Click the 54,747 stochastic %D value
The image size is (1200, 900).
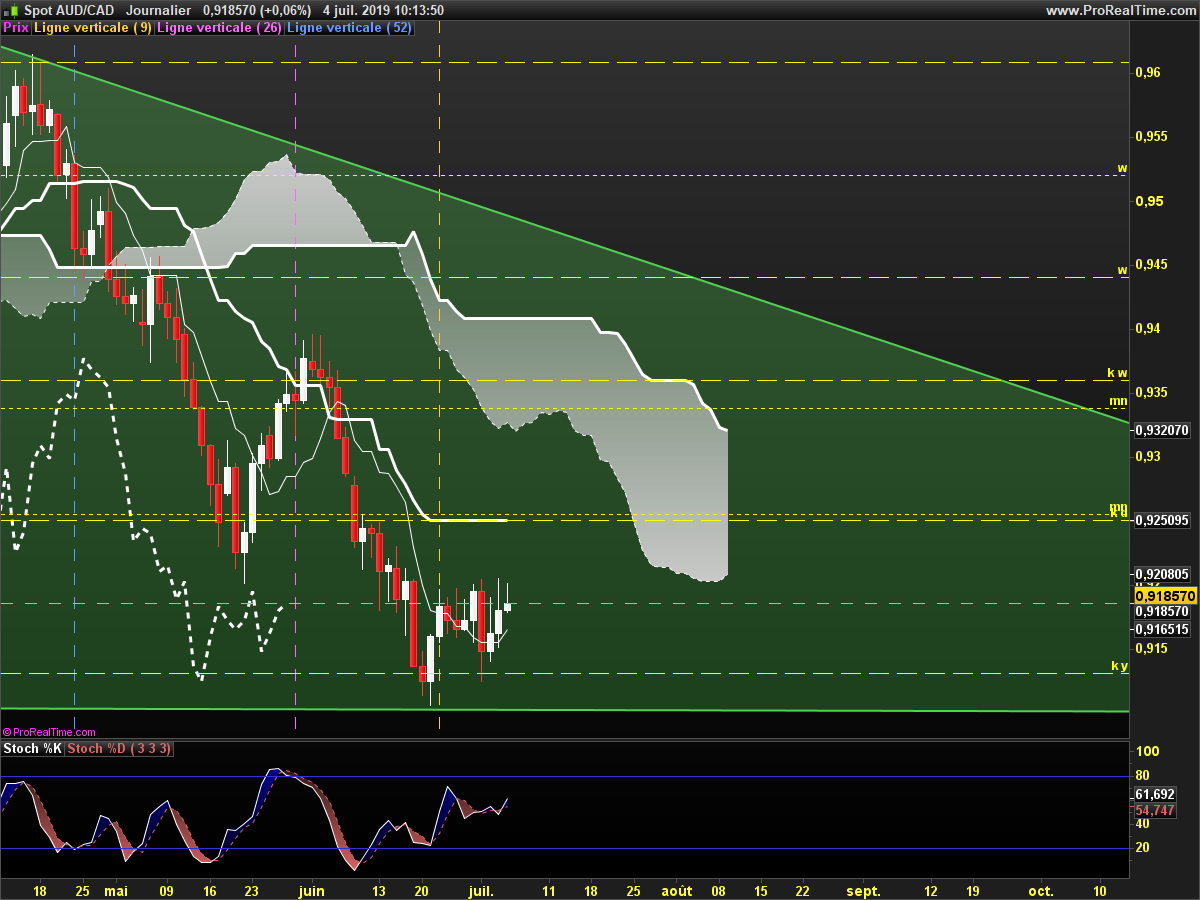(1157, 811)
